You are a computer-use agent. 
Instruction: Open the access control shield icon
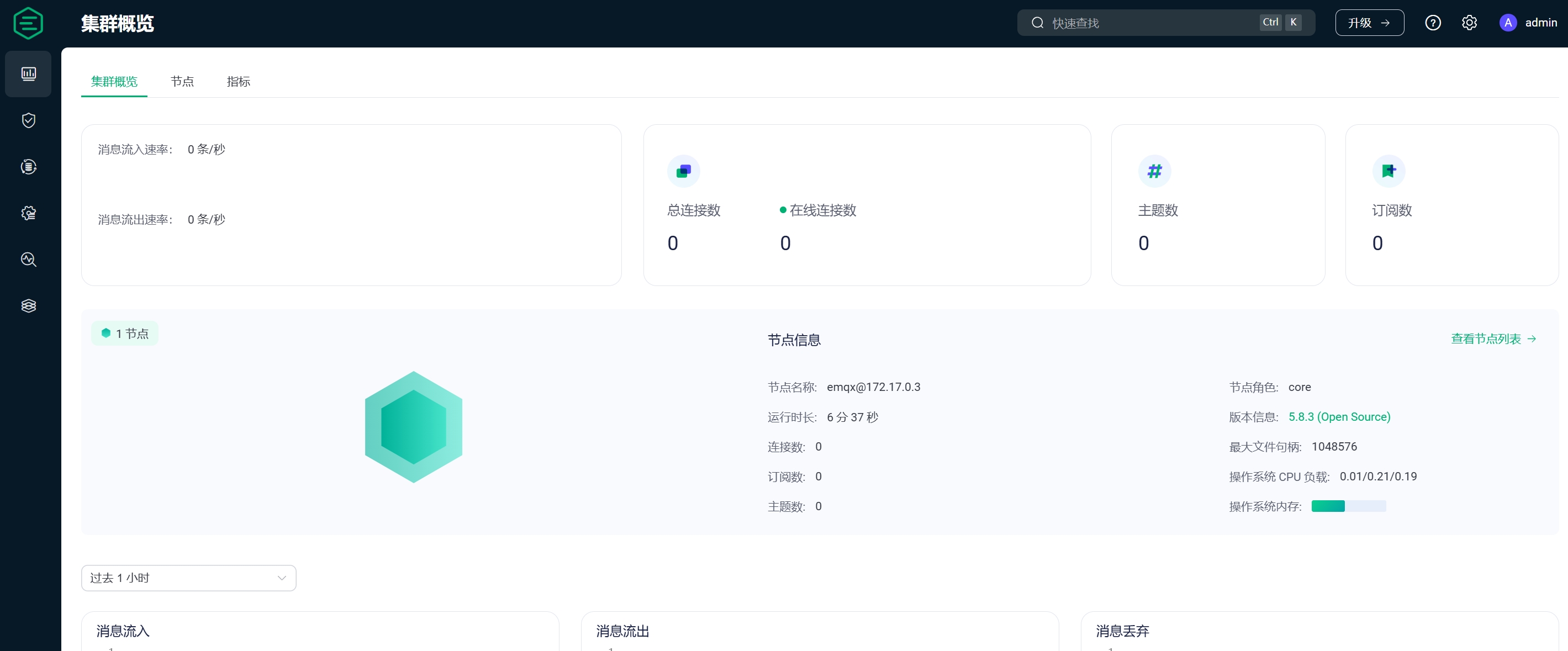28,120
